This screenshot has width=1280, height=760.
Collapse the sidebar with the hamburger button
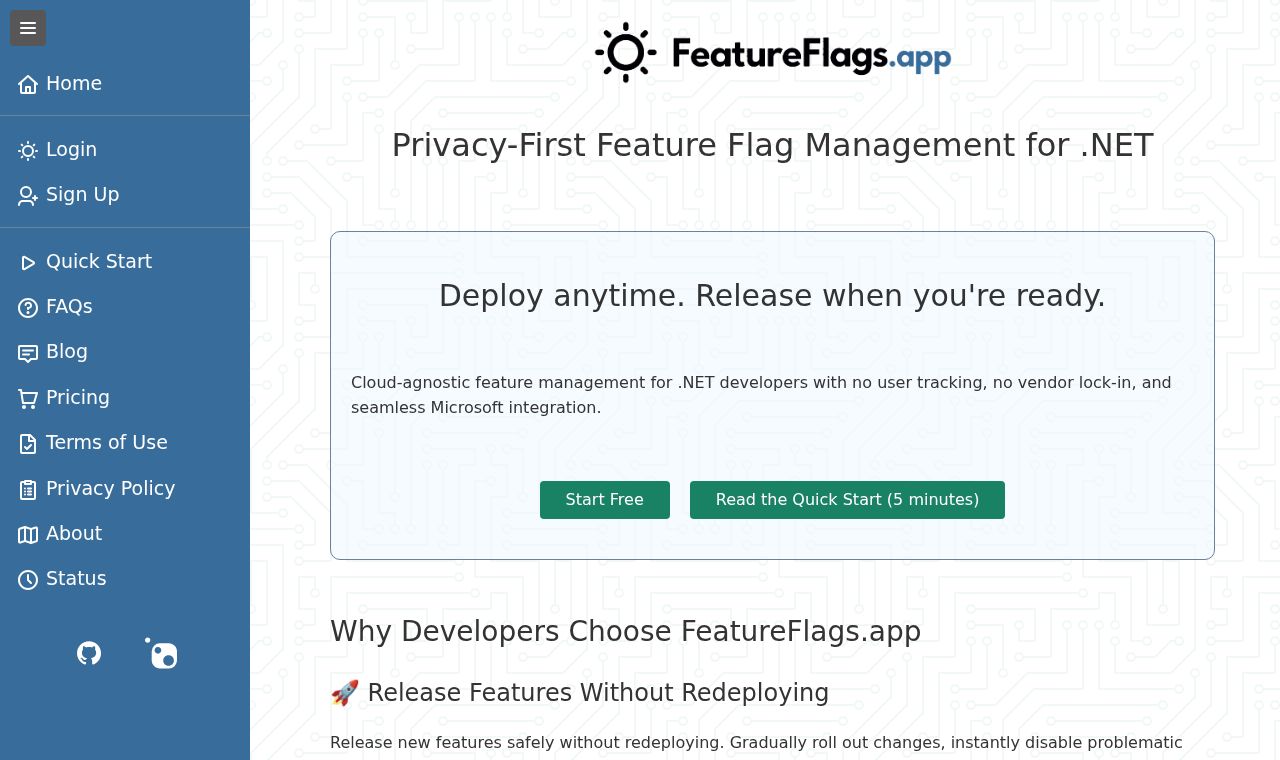pos(28,28)
